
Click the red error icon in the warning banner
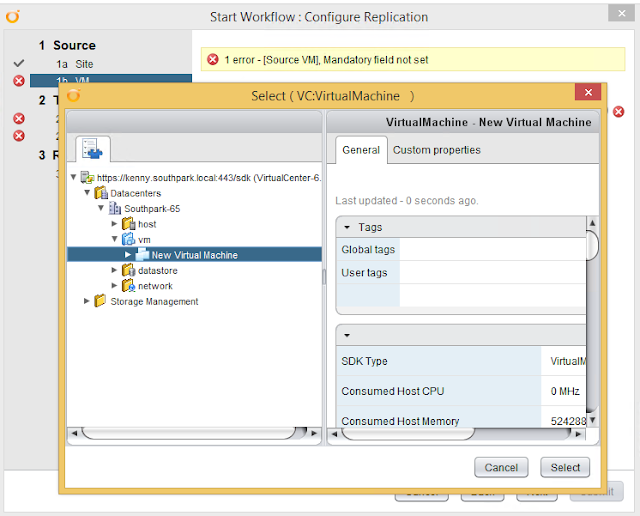pyautogui.click(x=213, y=60)
